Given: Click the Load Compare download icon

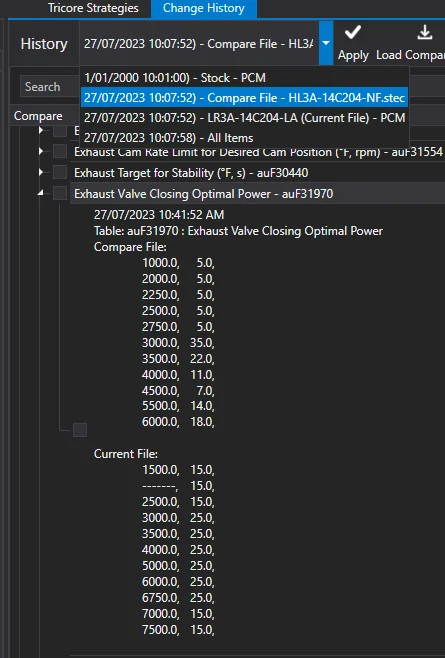Looking at the screenshot, I should [x=425, y=32].
